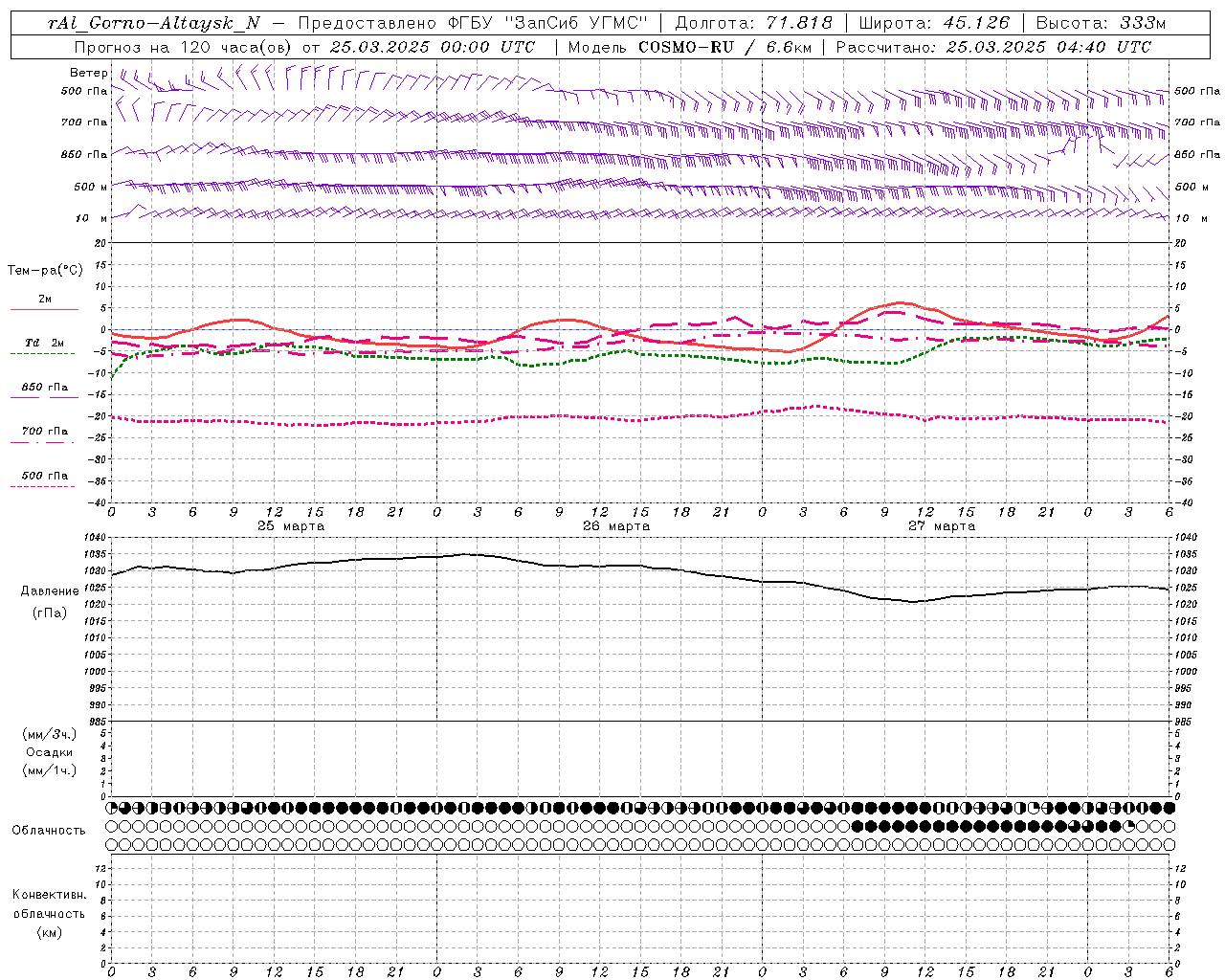
Task: Click the 20 value on left temperature axis
Action: pyautogui.click(x=100, y=243)
